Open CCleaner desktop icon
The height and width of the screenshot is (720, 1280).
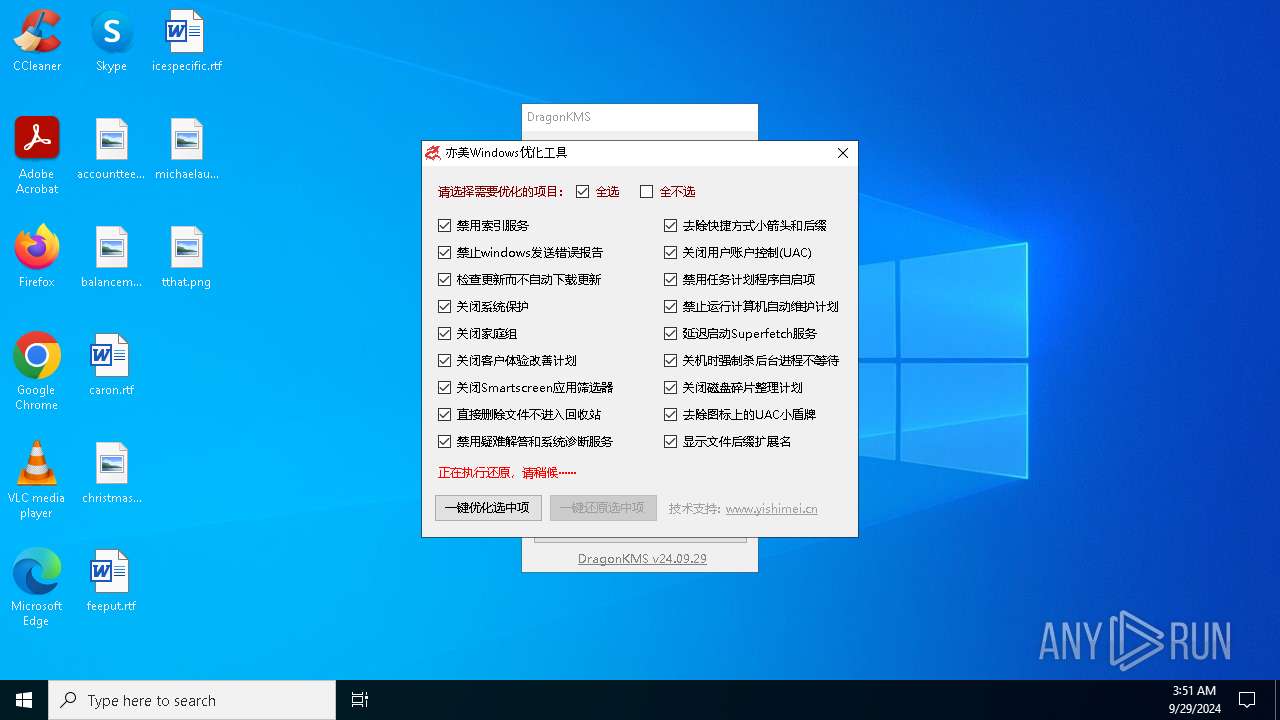click(x=37, y=40)
